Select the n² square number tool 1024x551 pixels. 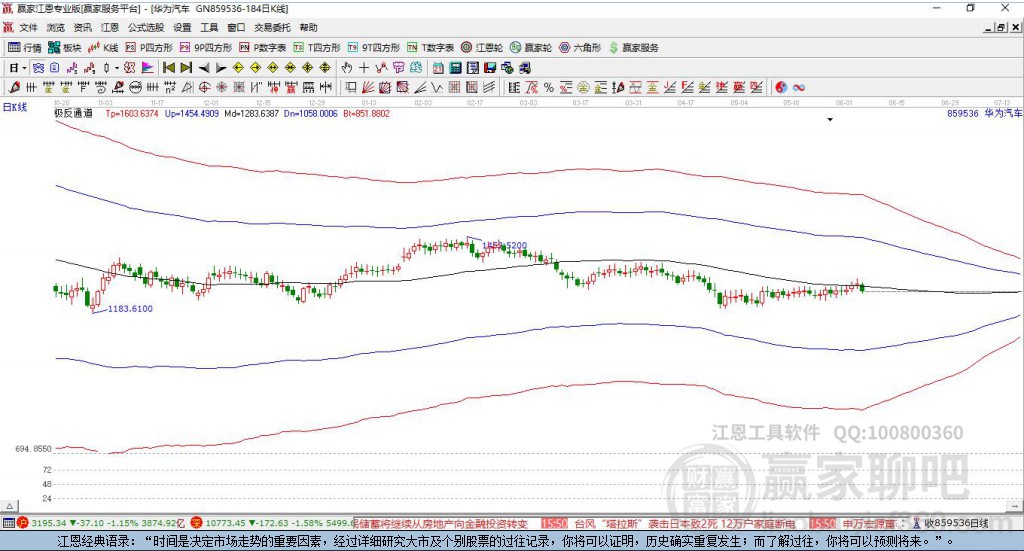[x=170, y=87]
